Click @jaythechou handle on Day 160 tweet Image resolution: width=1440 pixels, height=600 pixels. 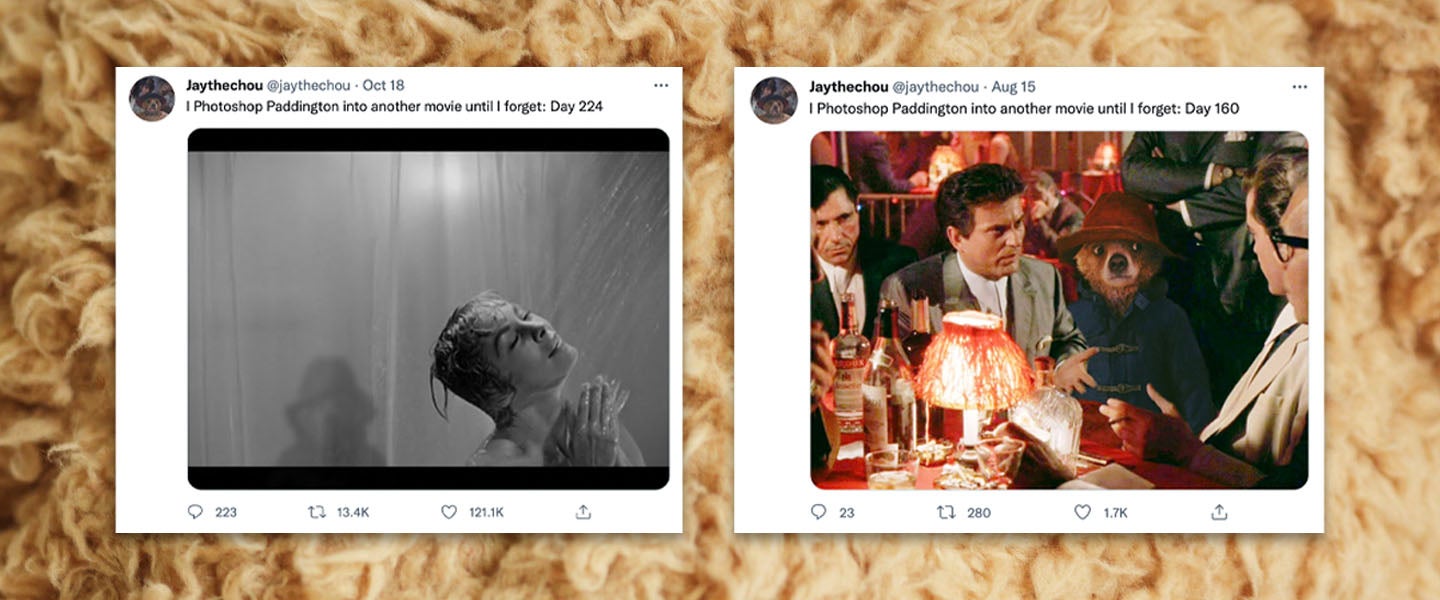(x=935, y=87)
